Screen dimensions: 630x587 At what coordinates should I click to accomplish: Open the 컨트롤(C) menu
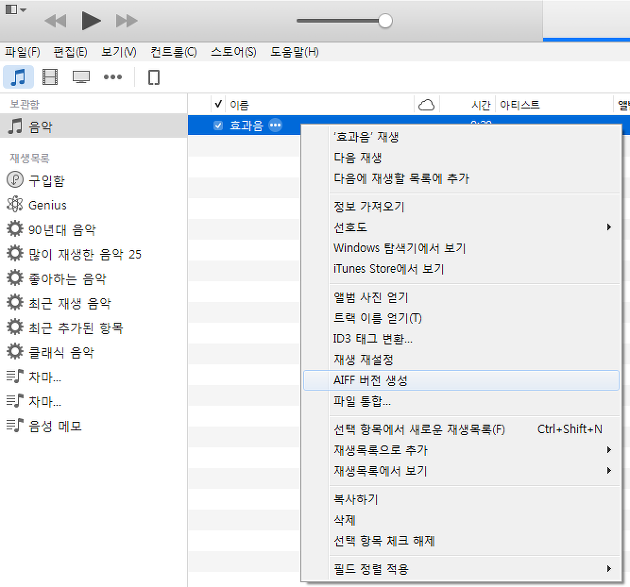pos(174,52)
